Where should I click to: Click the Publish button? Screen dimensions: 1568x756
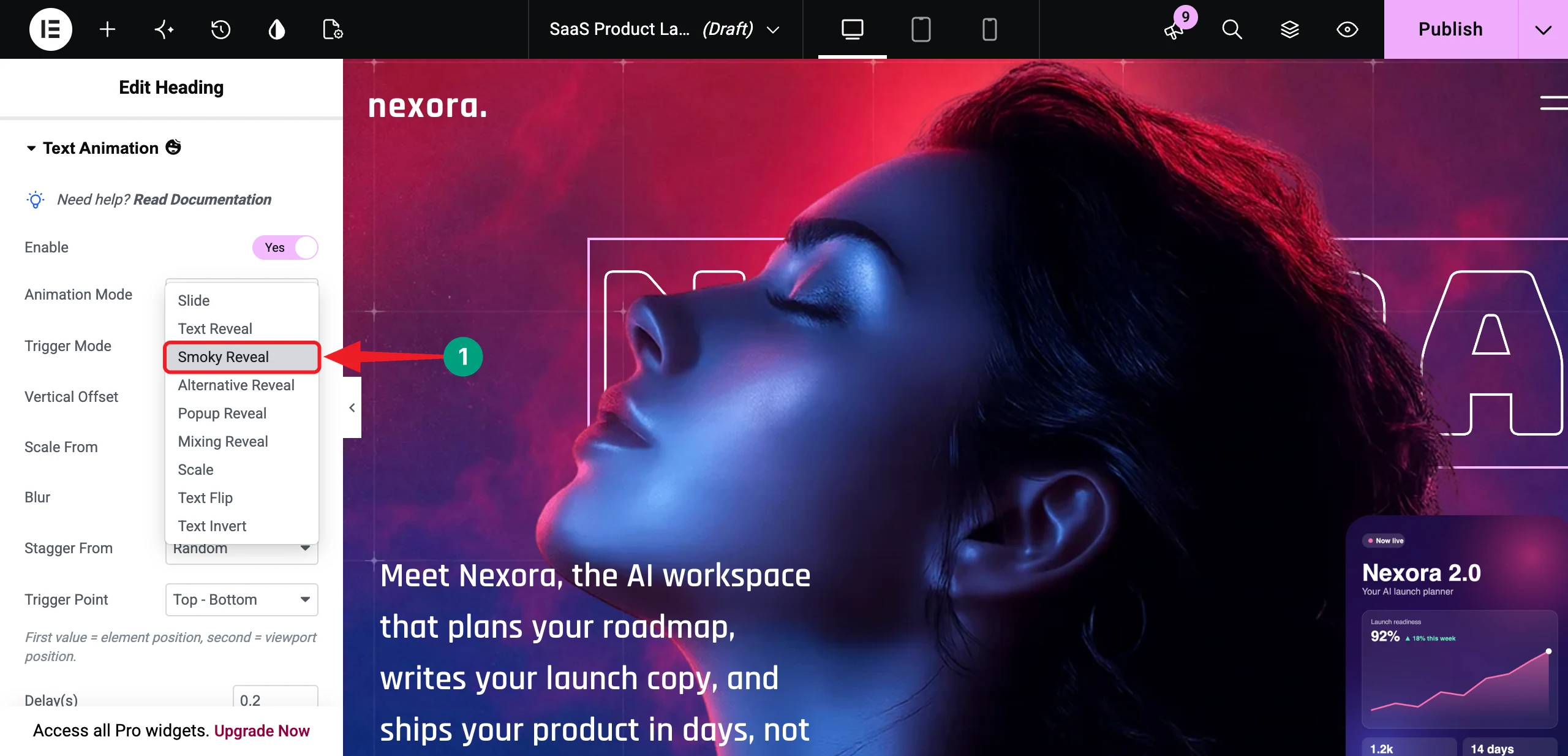(x=1450, y=29)
